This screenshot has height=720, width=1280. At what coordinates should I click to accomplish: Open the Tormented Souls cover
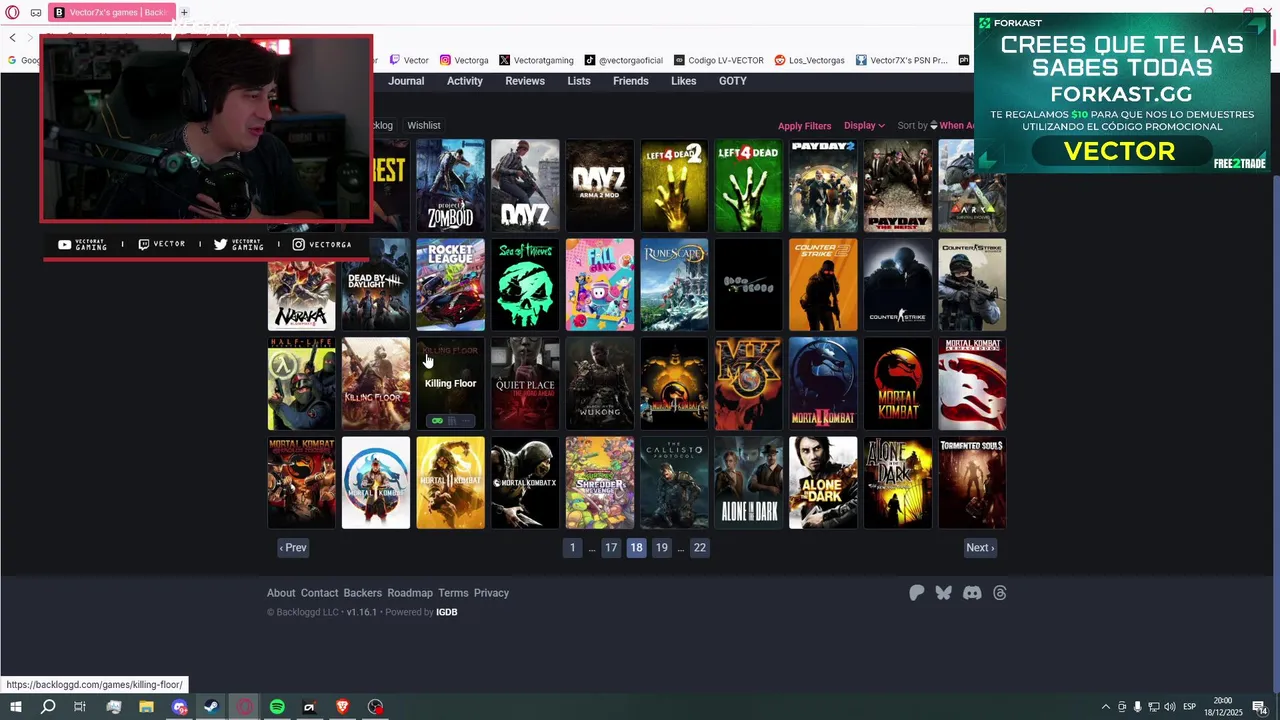click(x=972, y=483)
